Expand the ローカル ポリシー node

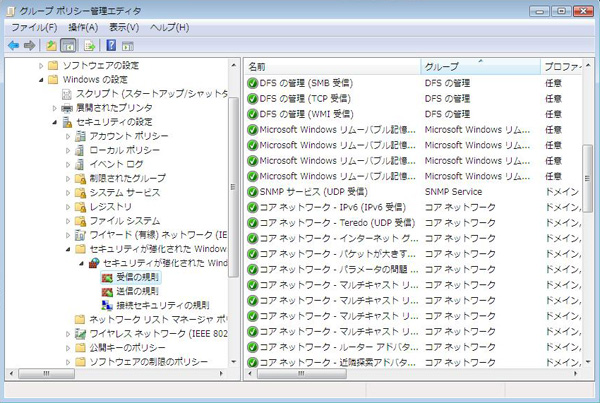68,150
